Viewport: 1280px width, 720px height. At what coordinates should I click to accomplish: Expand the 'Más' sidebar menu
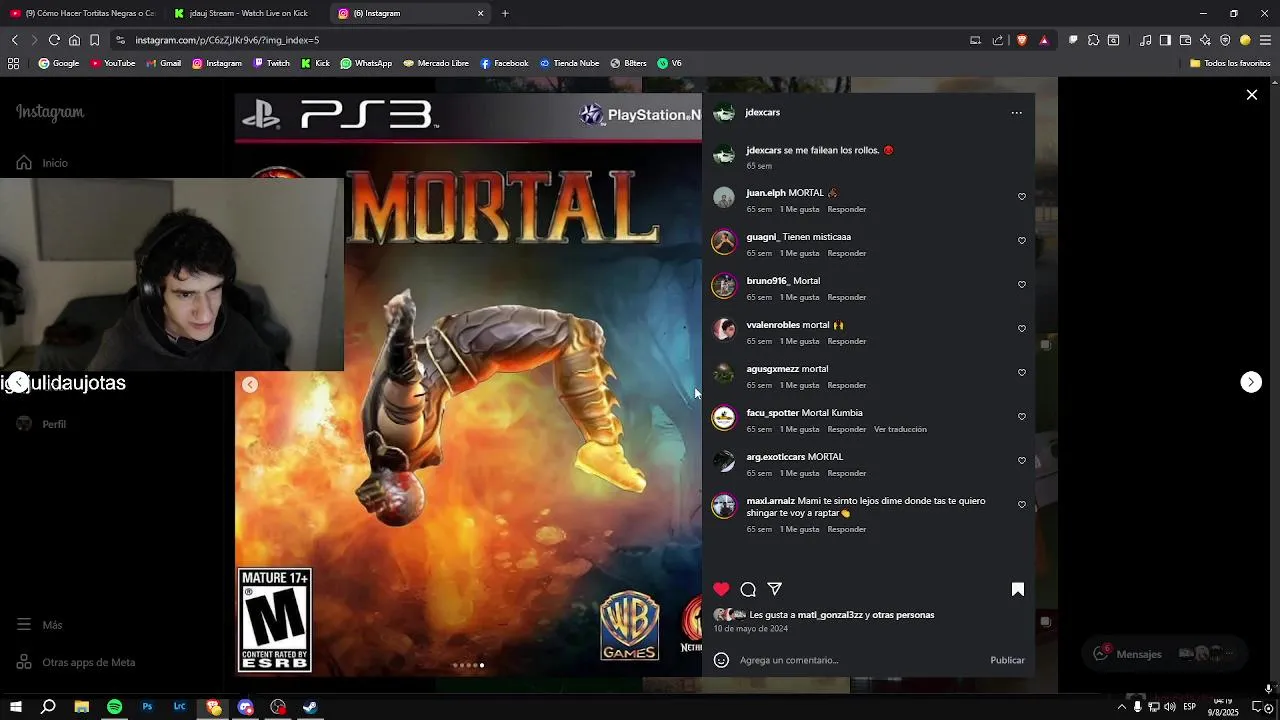pos(40,625)
